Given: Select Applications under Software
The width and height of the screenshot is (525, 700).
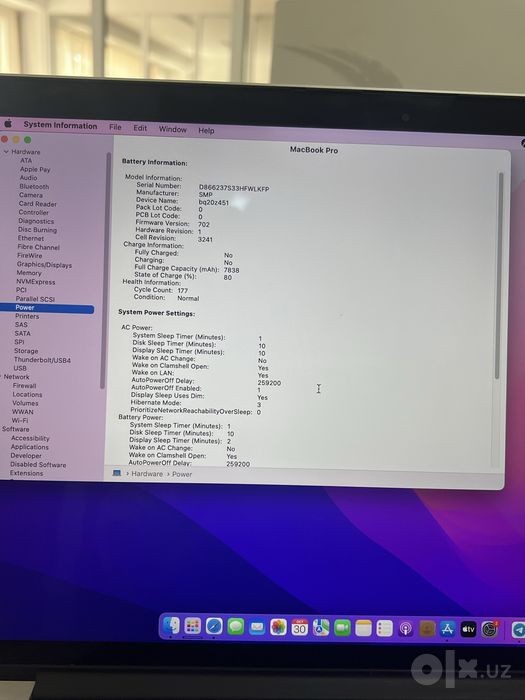Looking at the screenshot, I should click(29, 447).
